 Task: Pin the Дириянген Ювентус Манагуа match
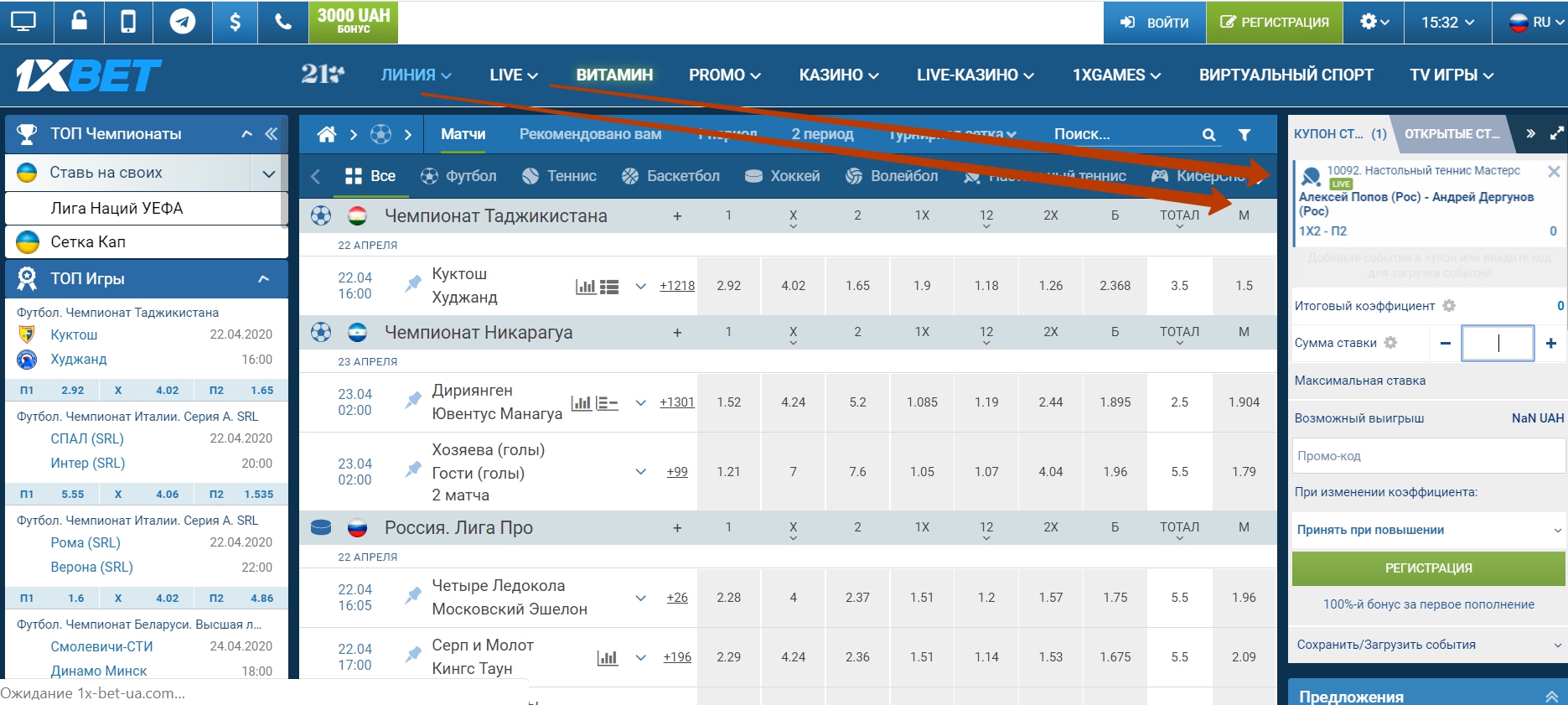pyautogui.click(x=413, y=400)
